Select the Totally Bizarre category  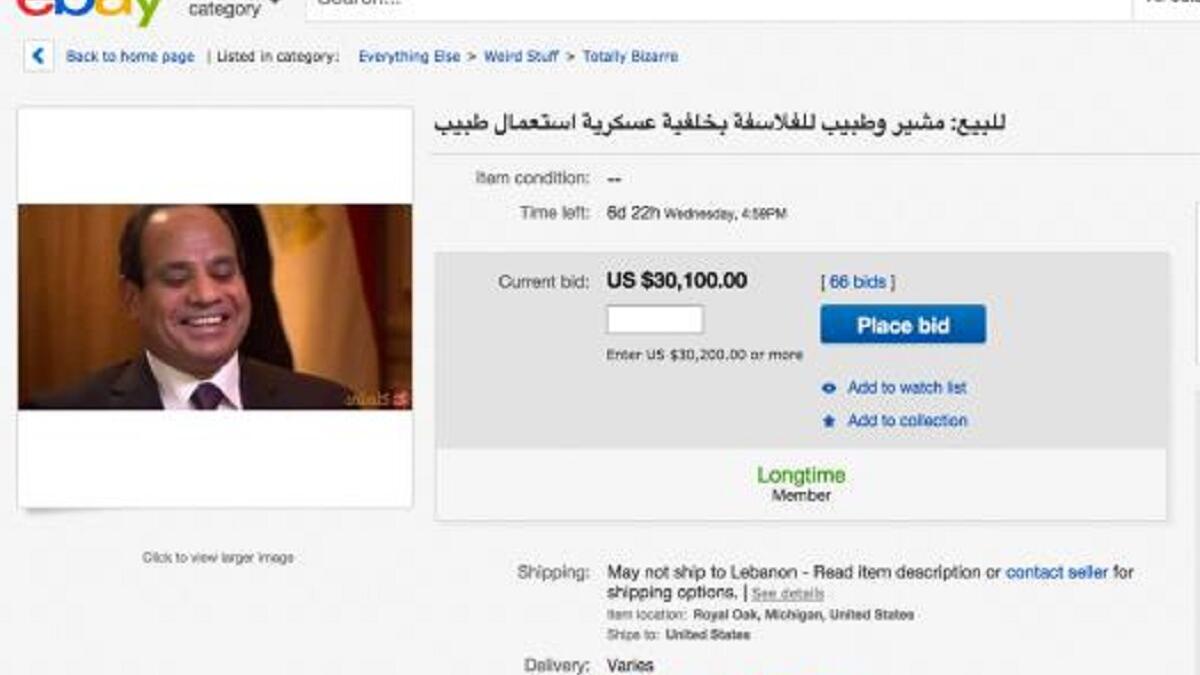633,57
